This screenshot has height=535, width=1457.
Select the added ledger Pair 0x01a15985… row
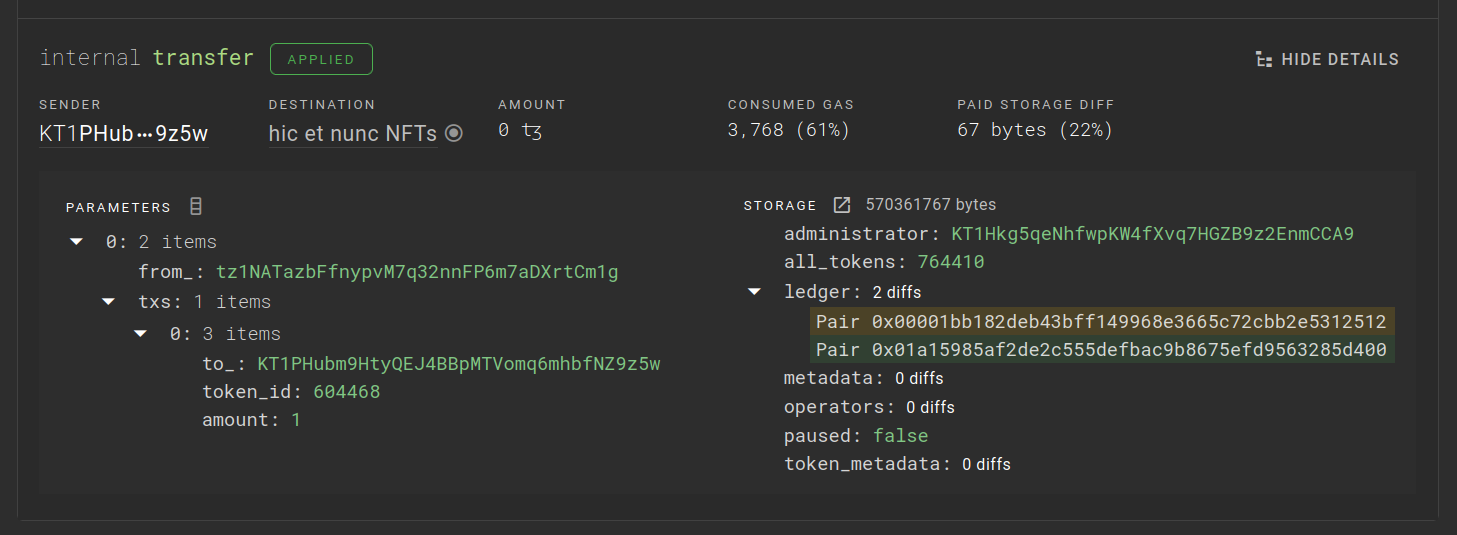pos(1100,350)
